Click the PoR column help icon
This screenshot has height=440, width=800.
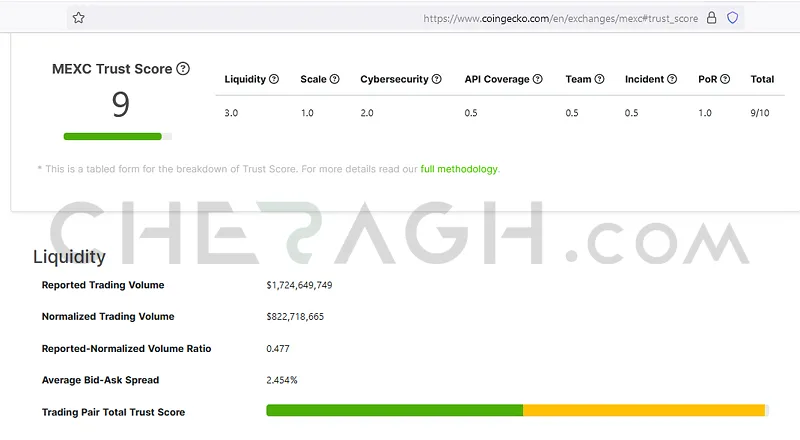725,79
